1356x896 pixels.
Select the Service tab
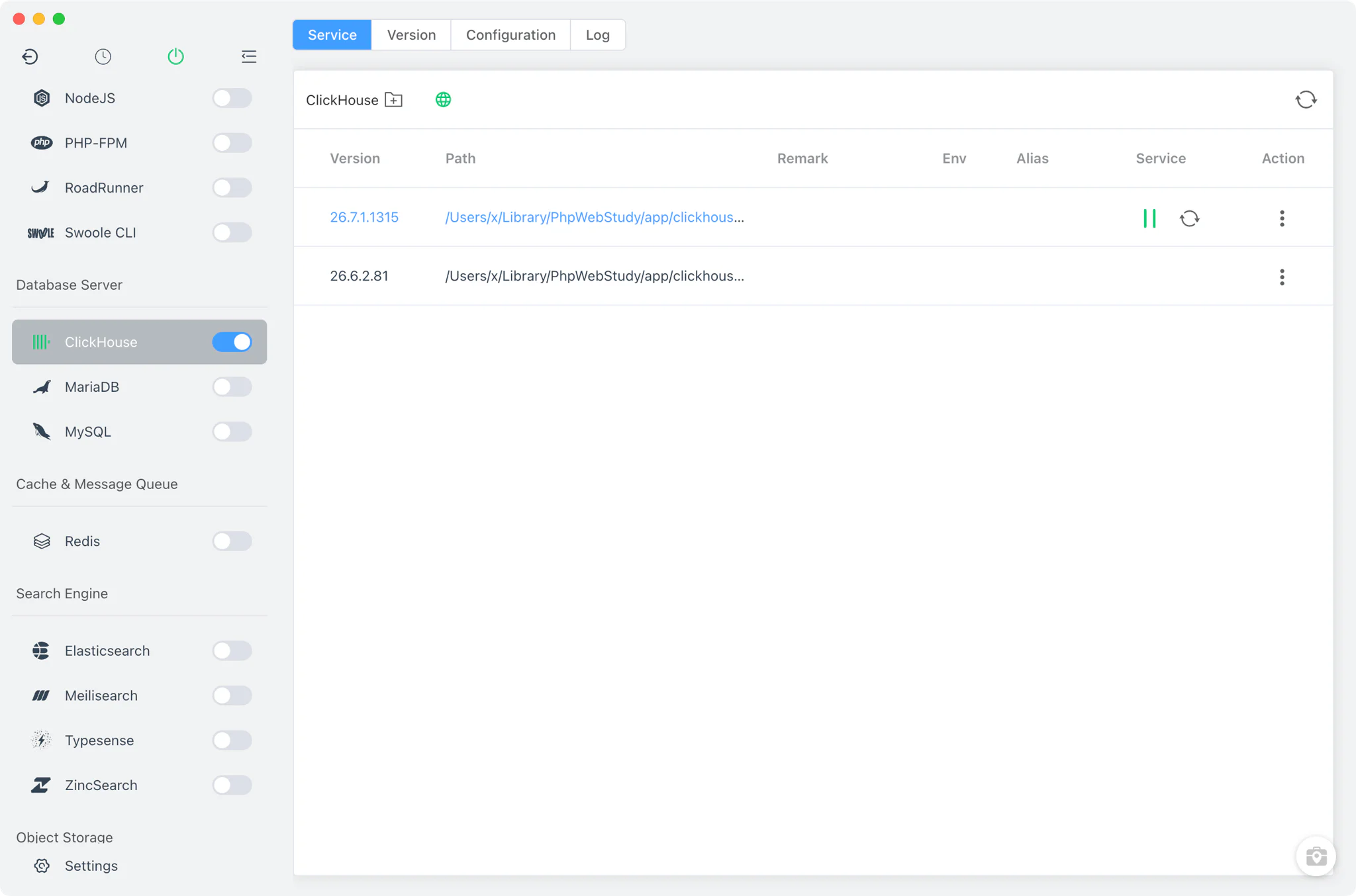tap(332, 35)
